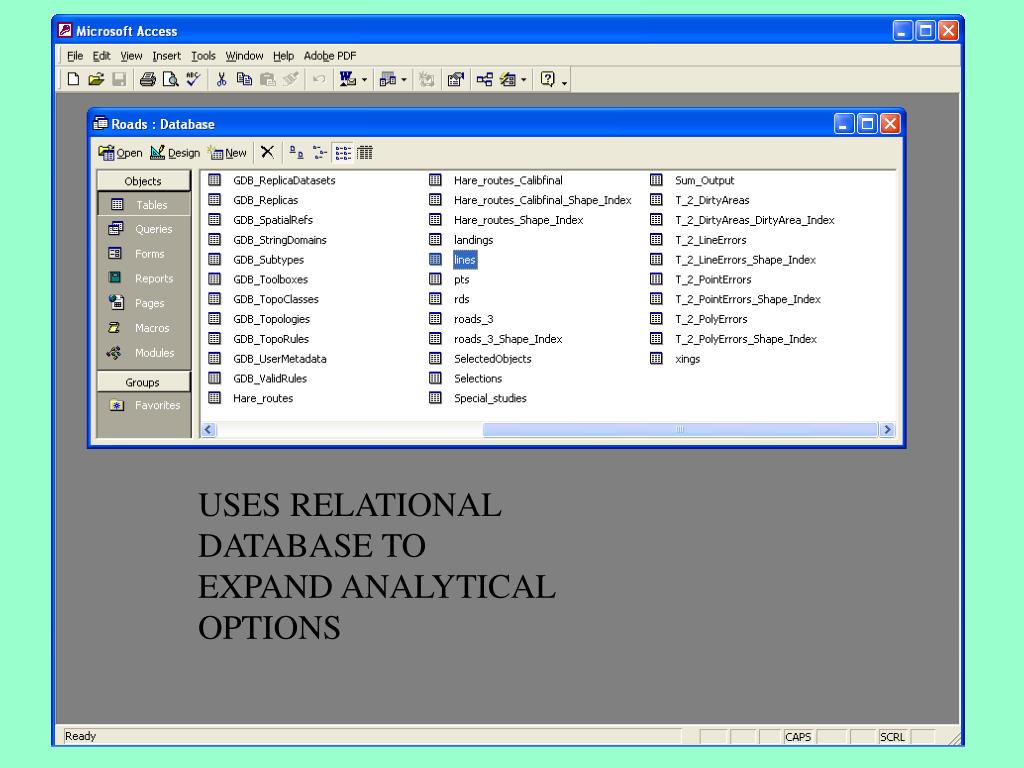This screenshot has height=768, width=1024.
Task: Switch to Small Icons view
Action: click(x=319, y=152)
